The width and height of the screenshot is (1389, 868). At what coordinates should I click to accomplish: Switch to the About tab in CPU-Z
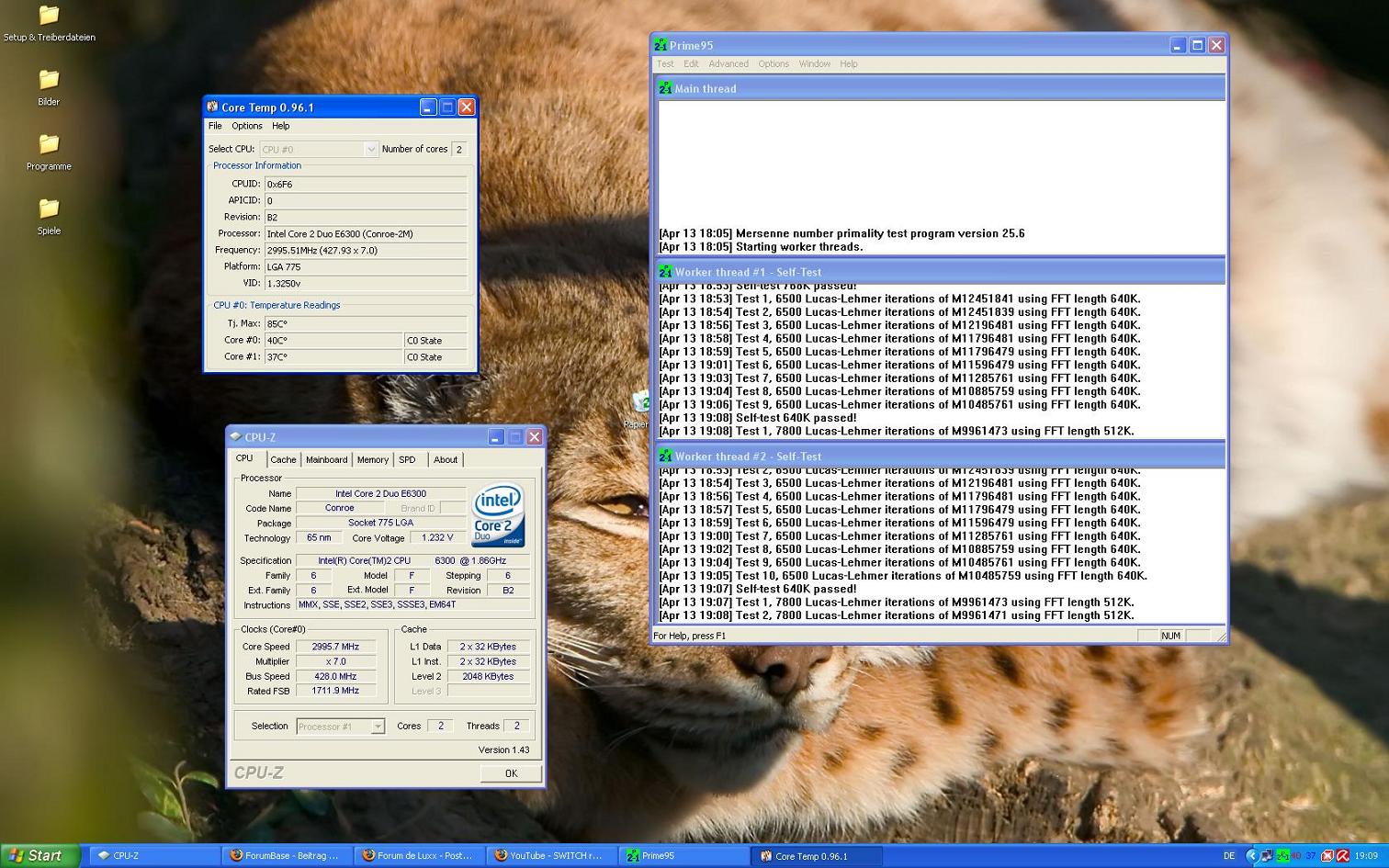click(446, 459)
